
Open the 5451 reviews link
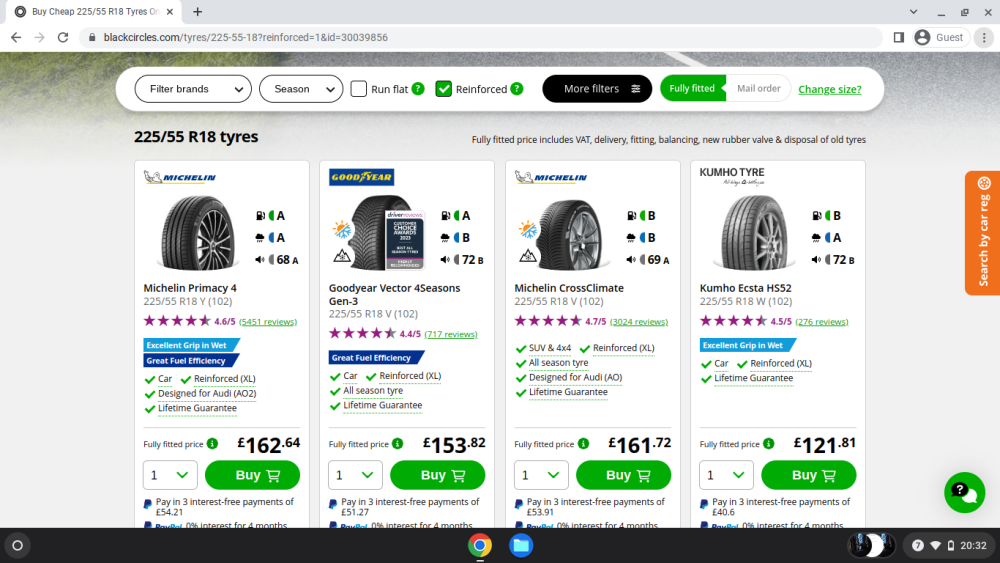pos(268,322)
